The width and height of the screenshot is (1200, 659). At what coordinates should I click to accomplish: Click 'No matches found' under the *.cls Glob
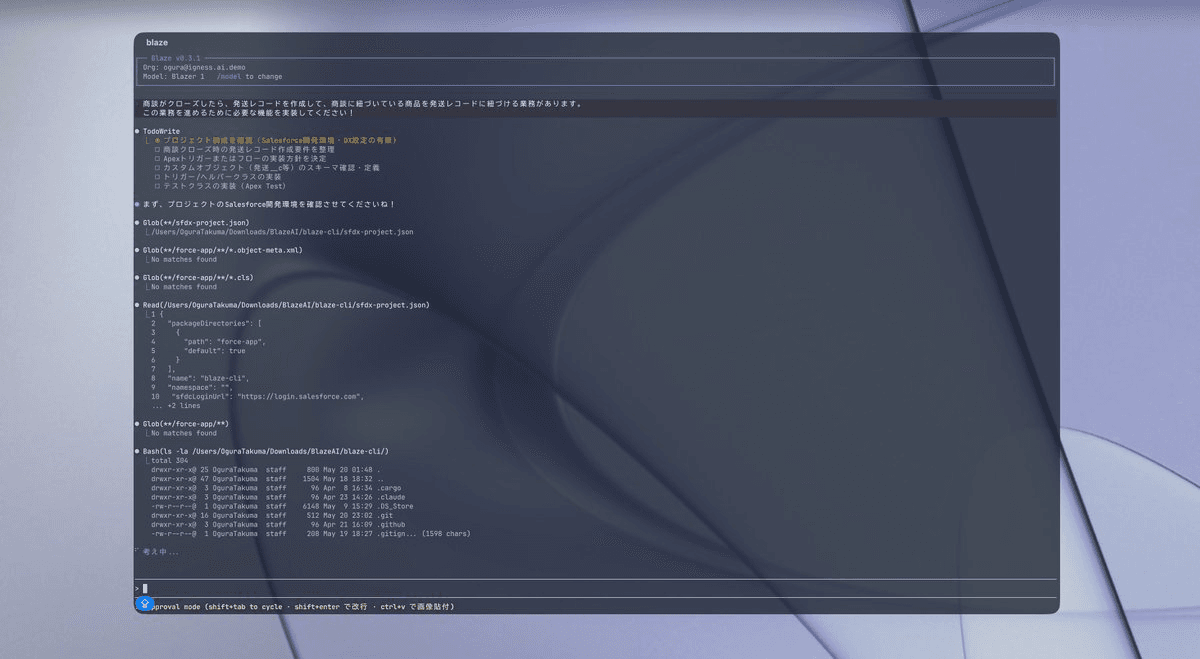pos(183,287)
